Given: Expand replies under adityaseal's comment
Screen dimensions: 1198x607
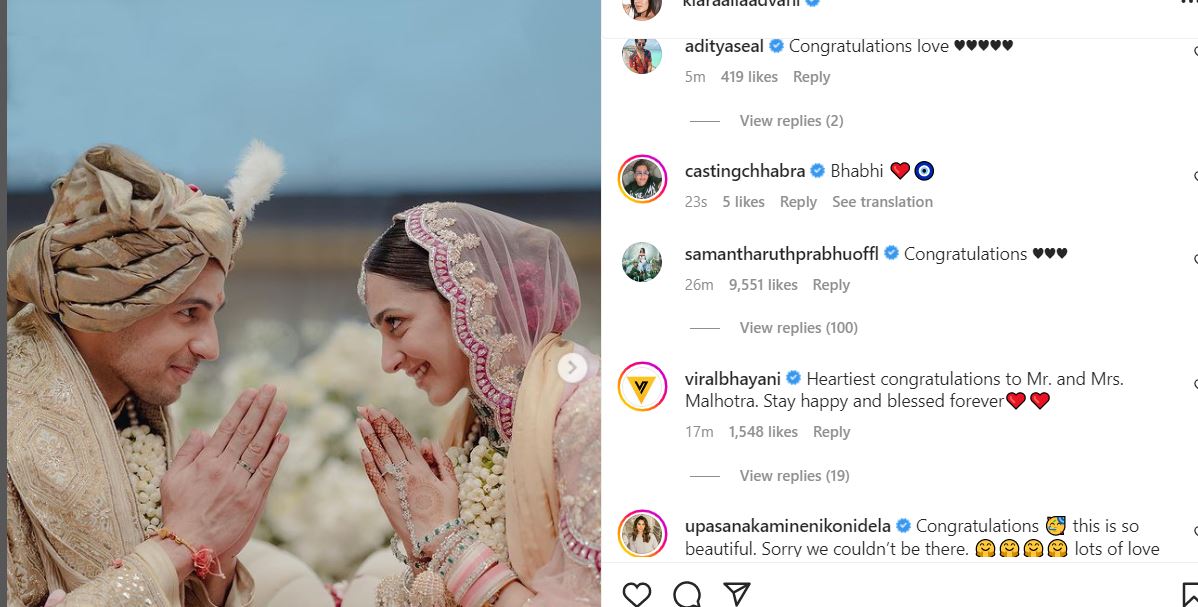Looking at the screenshot, I should (x=790, y=120).
